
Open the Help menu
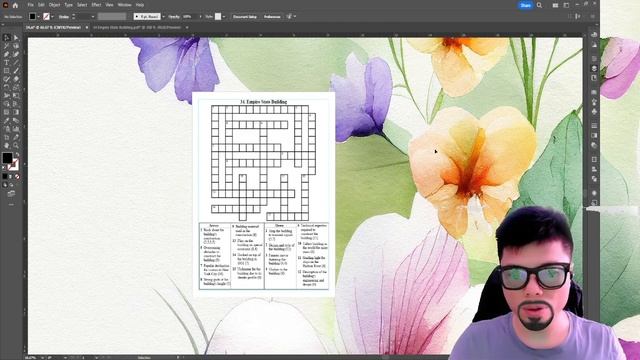tap(140, 5)
